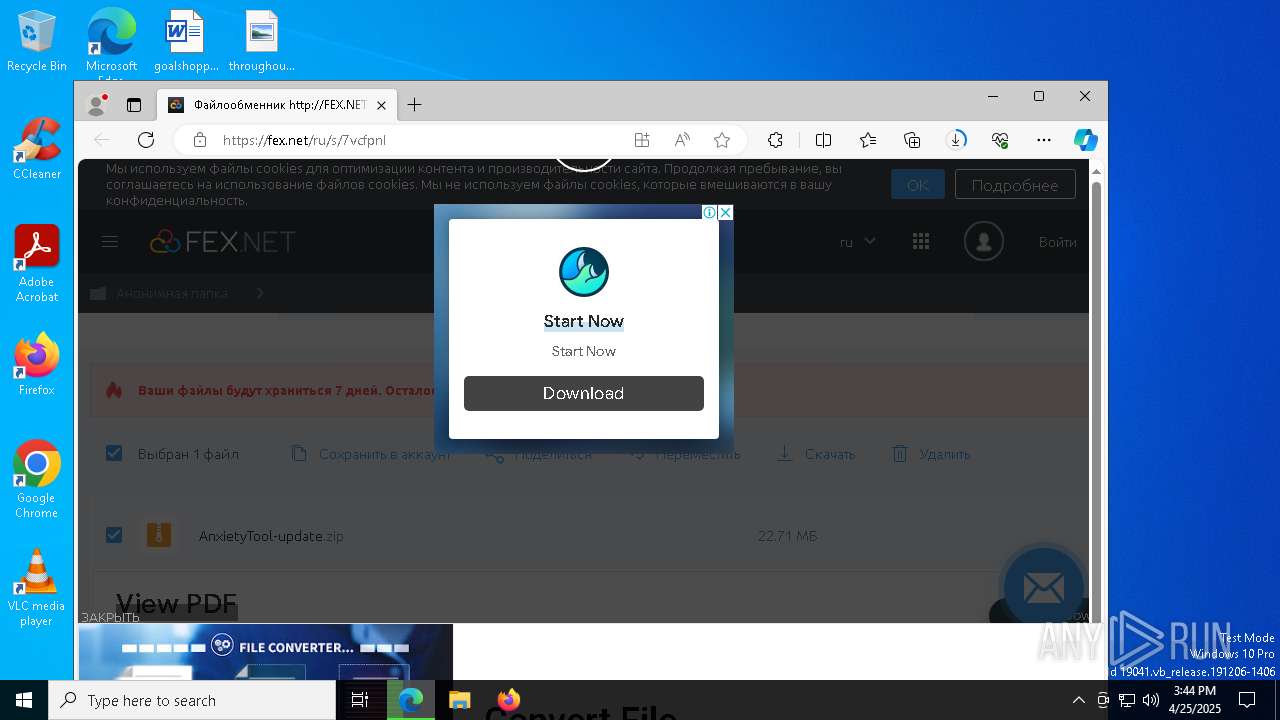Open goalshopp Word document on desktop
Viewport: 1280px width, 720px height.
click(x=186, y=42)
